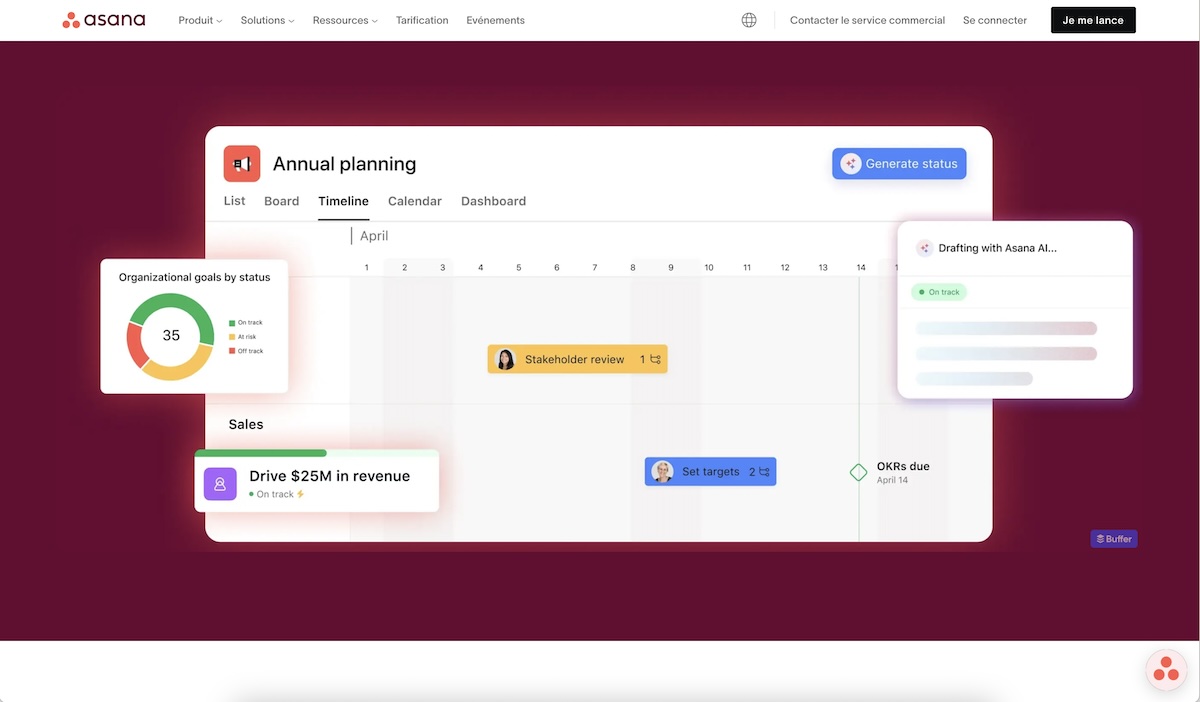
Task: Click the Annual planning project icon
Action: click(241, 163)
